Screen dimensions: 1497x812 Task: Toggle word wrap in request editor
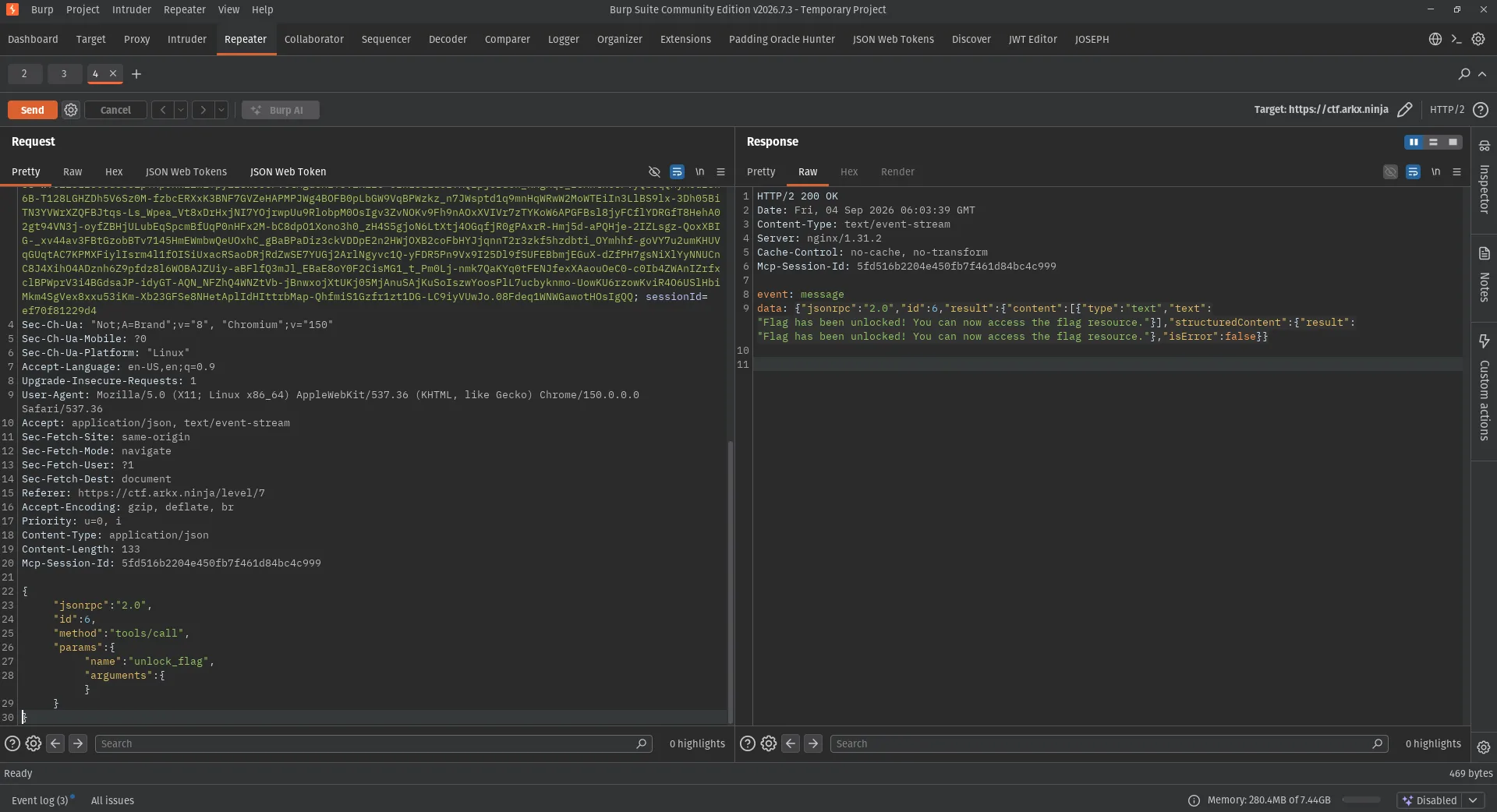pos(677,171)
